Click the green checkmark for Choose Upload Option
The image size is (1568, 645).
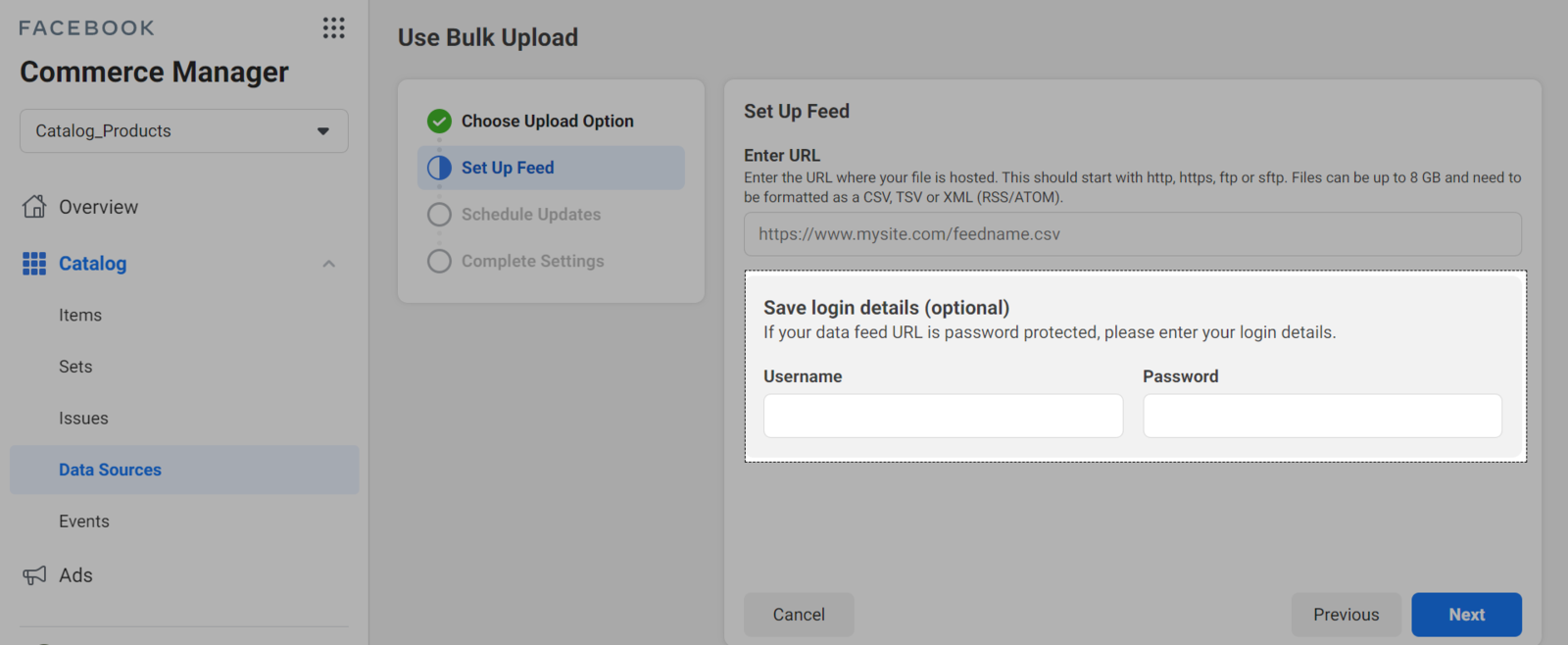coord(439,122)
